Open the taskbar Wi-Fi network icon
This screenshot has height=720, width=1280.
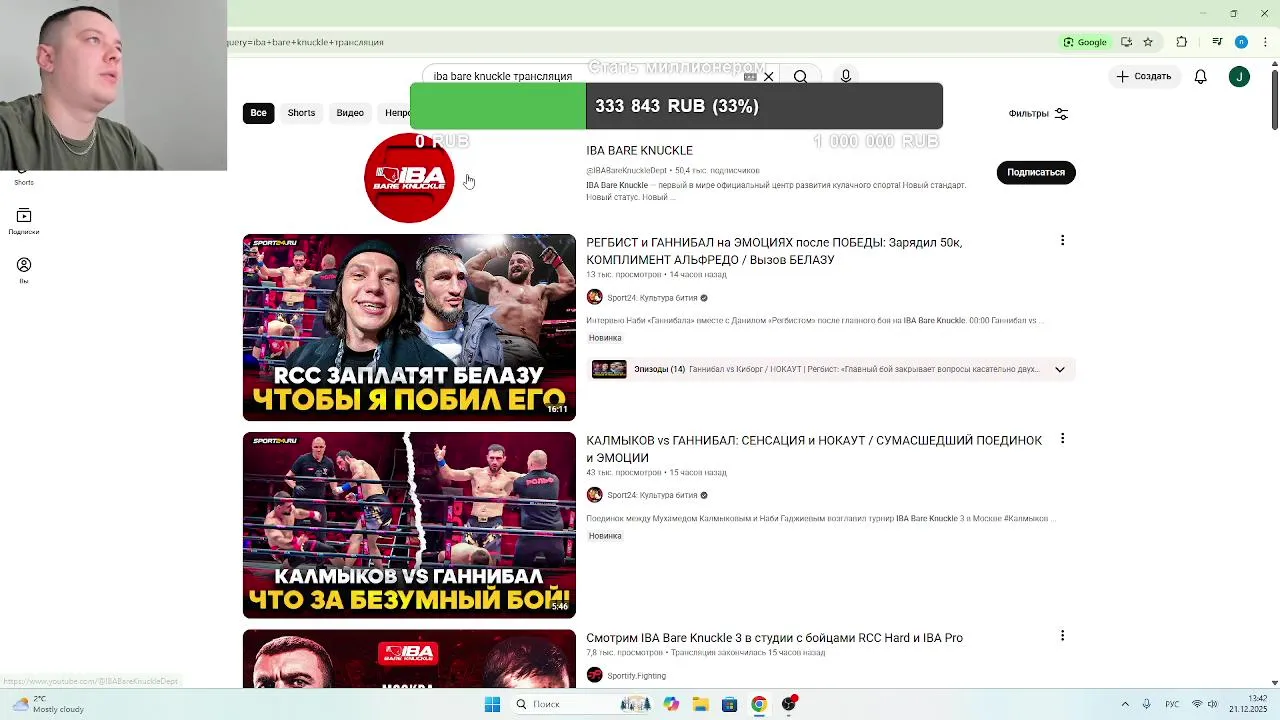[1197, 704]
